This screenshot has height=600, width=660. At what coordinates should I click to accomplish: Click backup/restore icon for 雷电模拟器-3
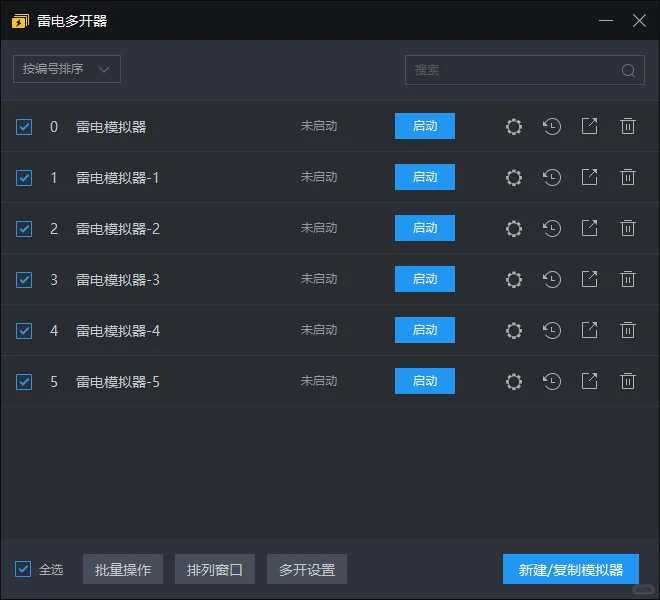pos(551,280)
